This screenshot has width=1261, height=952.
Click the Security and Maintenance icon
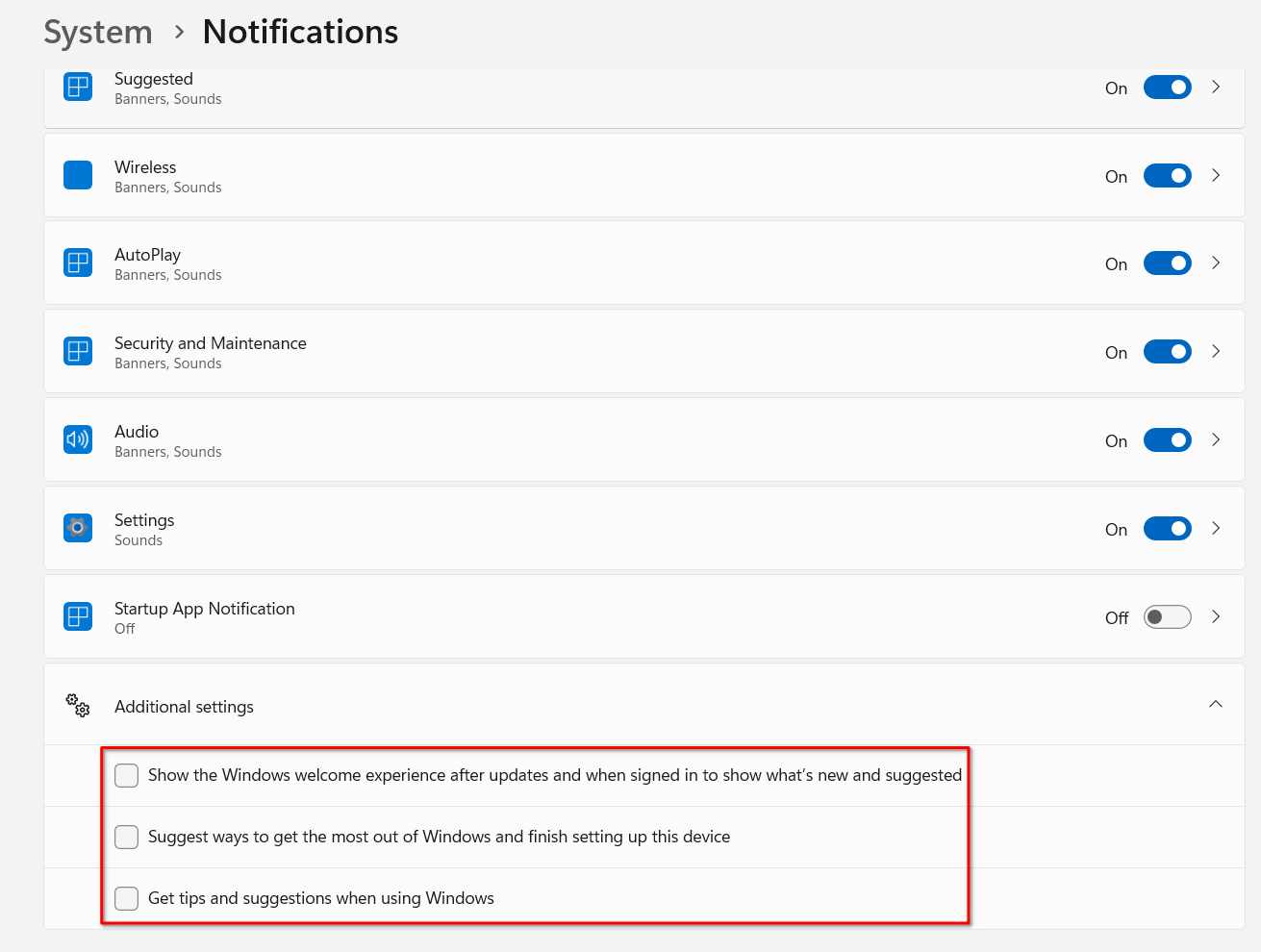click(78, 352)
